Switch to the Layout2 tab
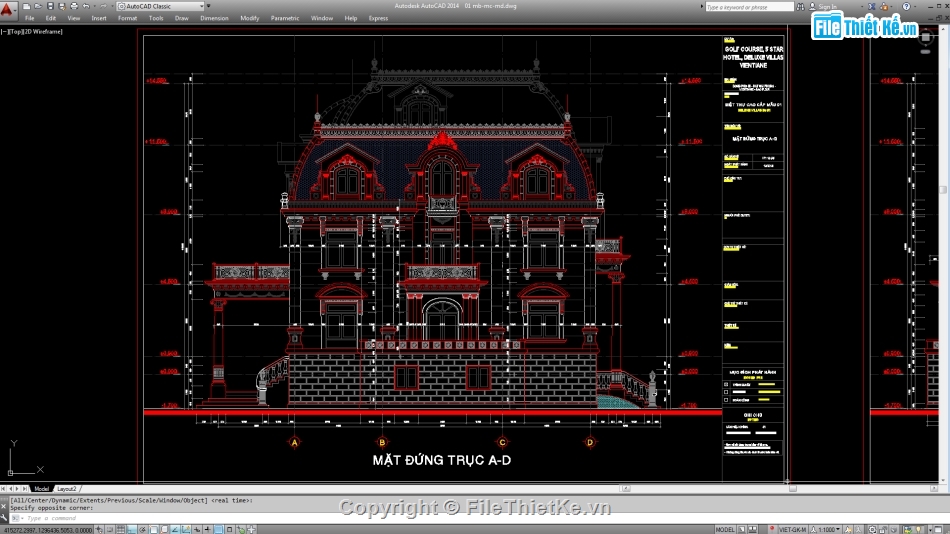Viewport: 950px width, 534px height. (x=67, y=489)
